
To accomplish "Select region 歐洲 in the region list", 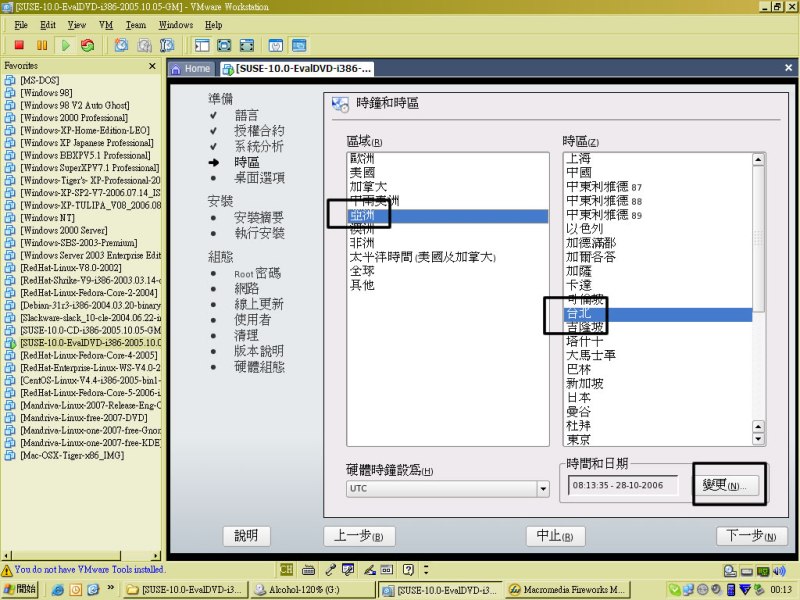I will pos(447,159).
